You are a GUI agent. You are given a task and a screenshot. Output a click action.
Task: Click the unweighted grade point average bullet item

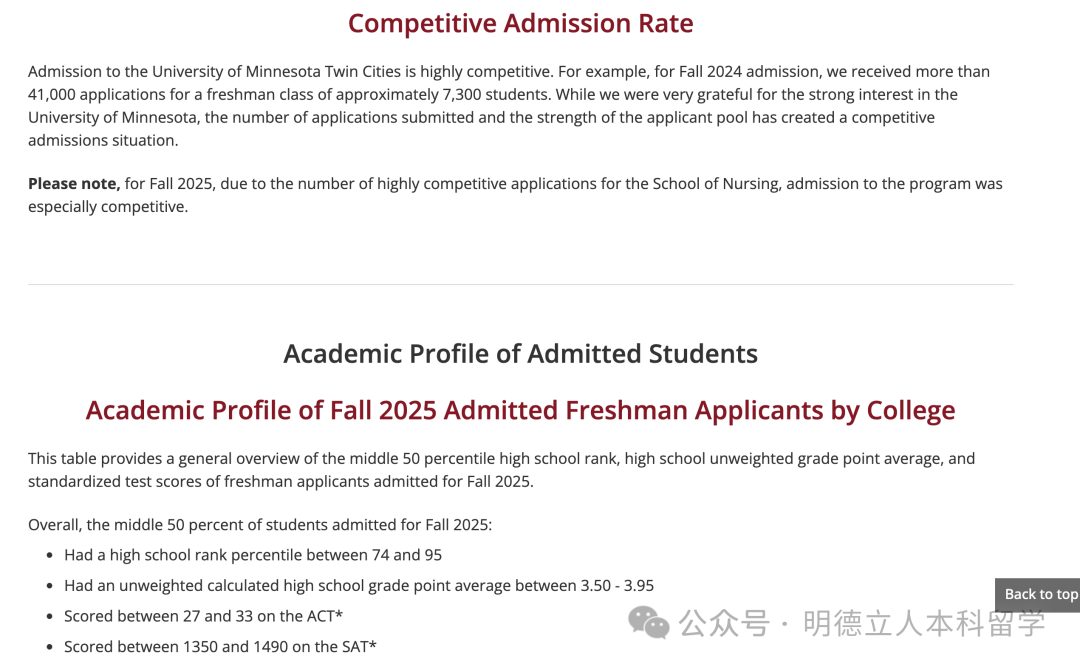click(359, 586)
